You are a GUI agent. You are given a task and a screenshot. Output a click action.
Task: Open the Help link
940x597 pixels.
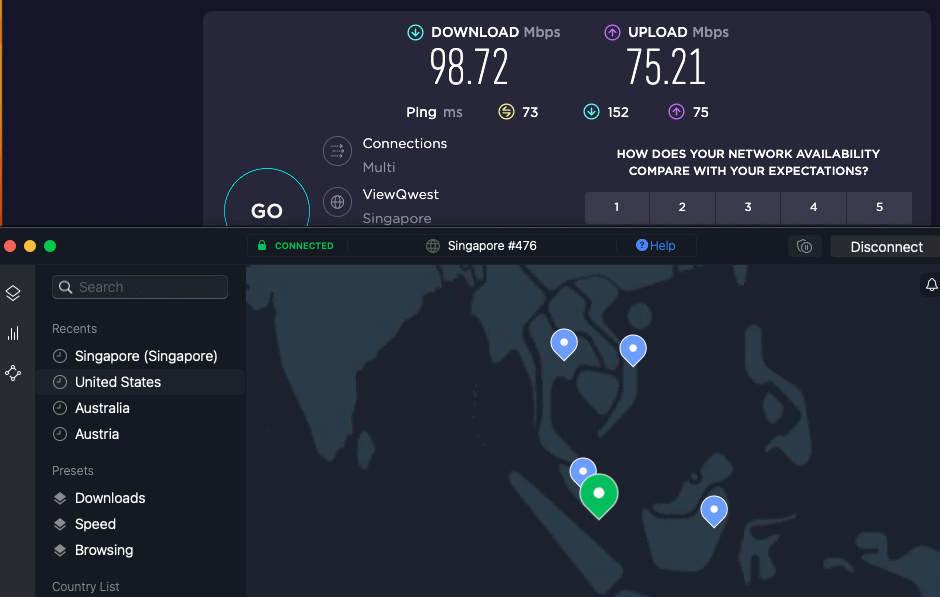(657, 245)
